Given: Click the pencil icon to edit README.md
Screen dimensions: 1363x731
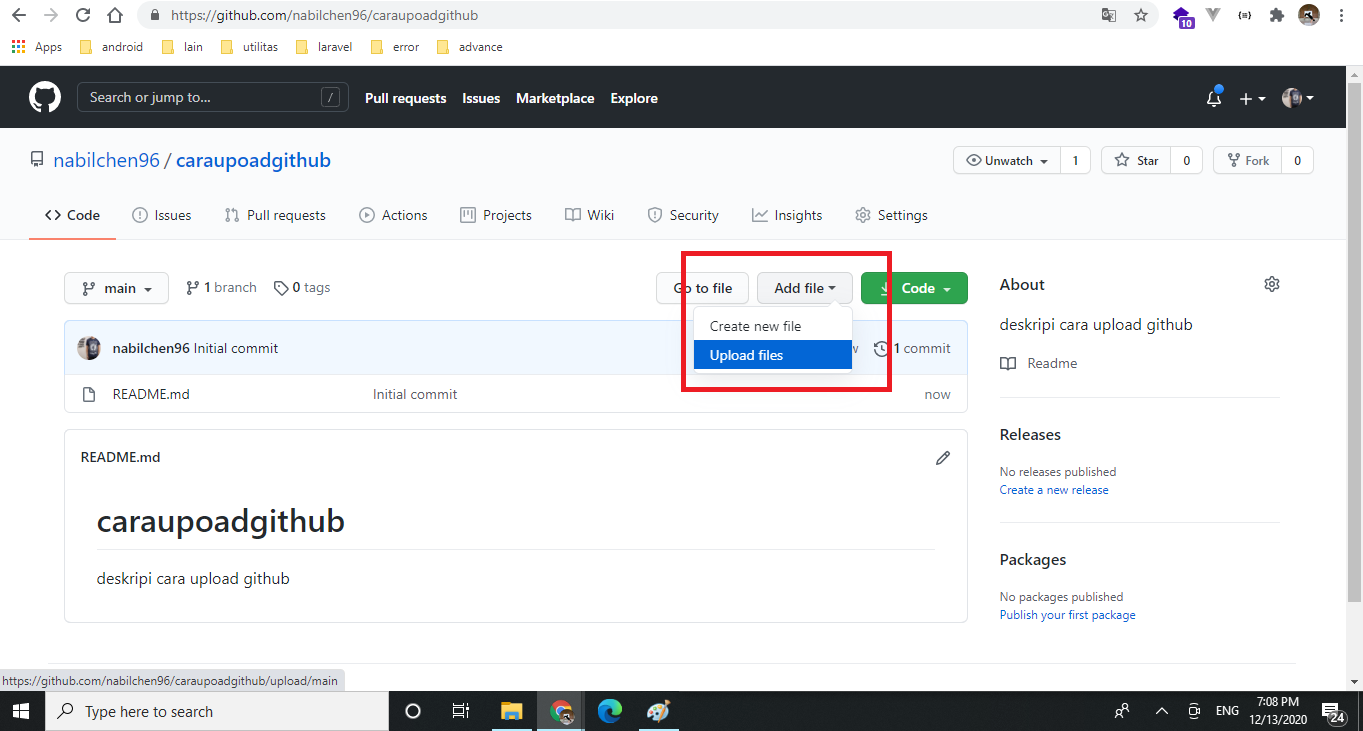Looking at the screenshot, I should click(942, 457).
